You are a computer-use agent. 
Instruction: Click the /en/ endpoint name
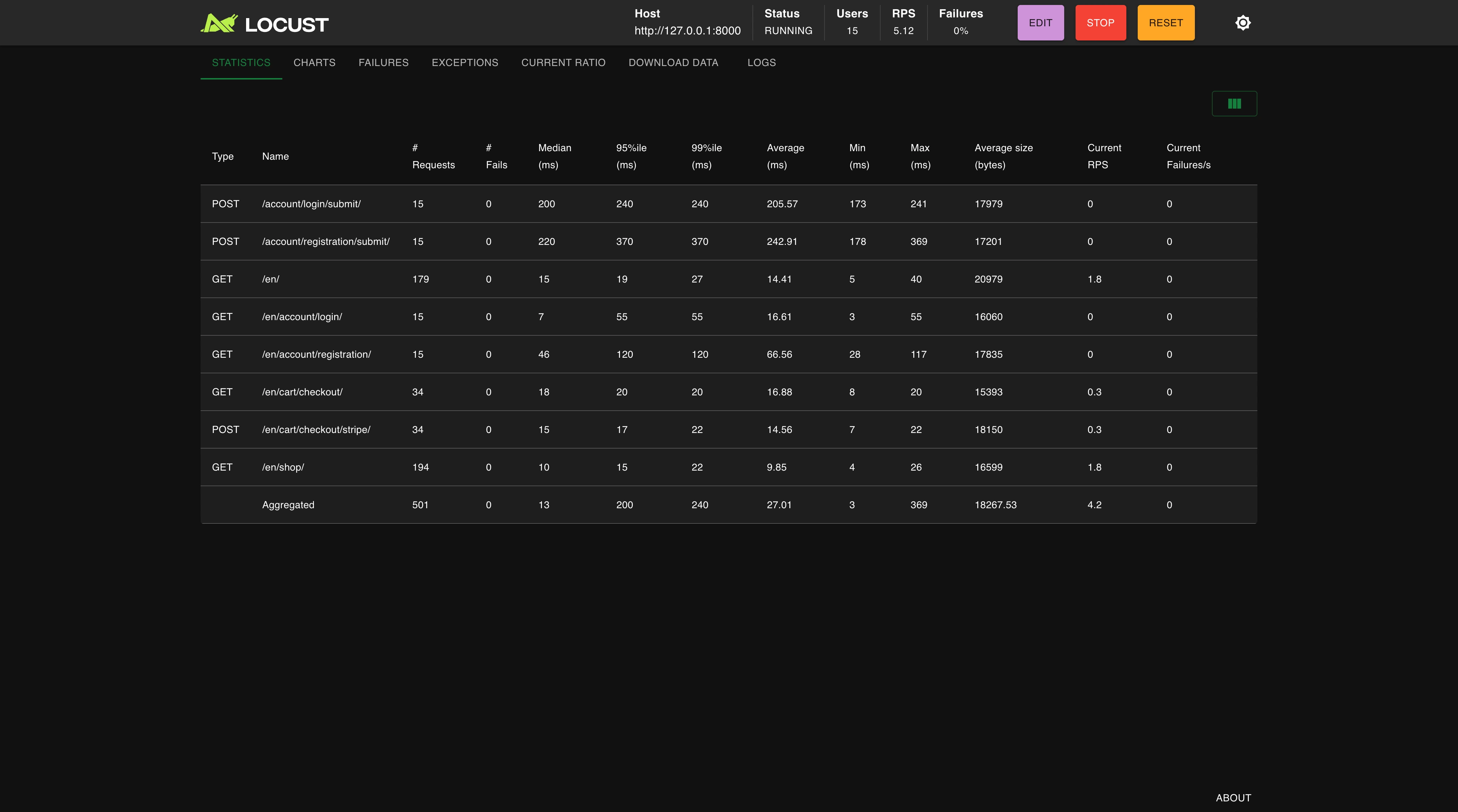click(x=270, y=279)
